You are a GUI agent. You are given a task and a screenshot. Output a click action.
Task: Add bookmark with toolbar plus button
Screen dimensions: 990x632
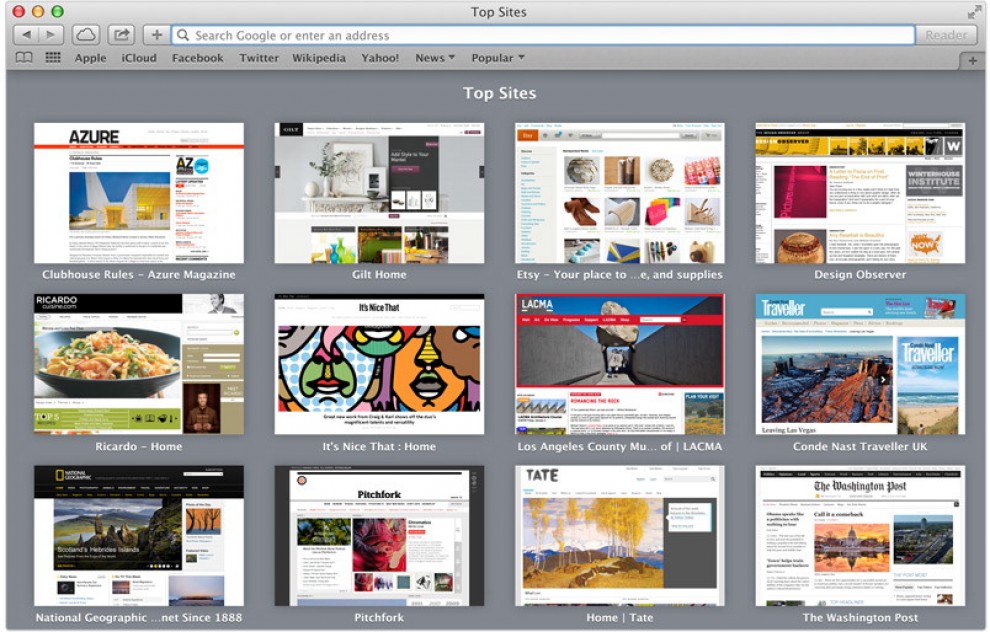(156, 35)
